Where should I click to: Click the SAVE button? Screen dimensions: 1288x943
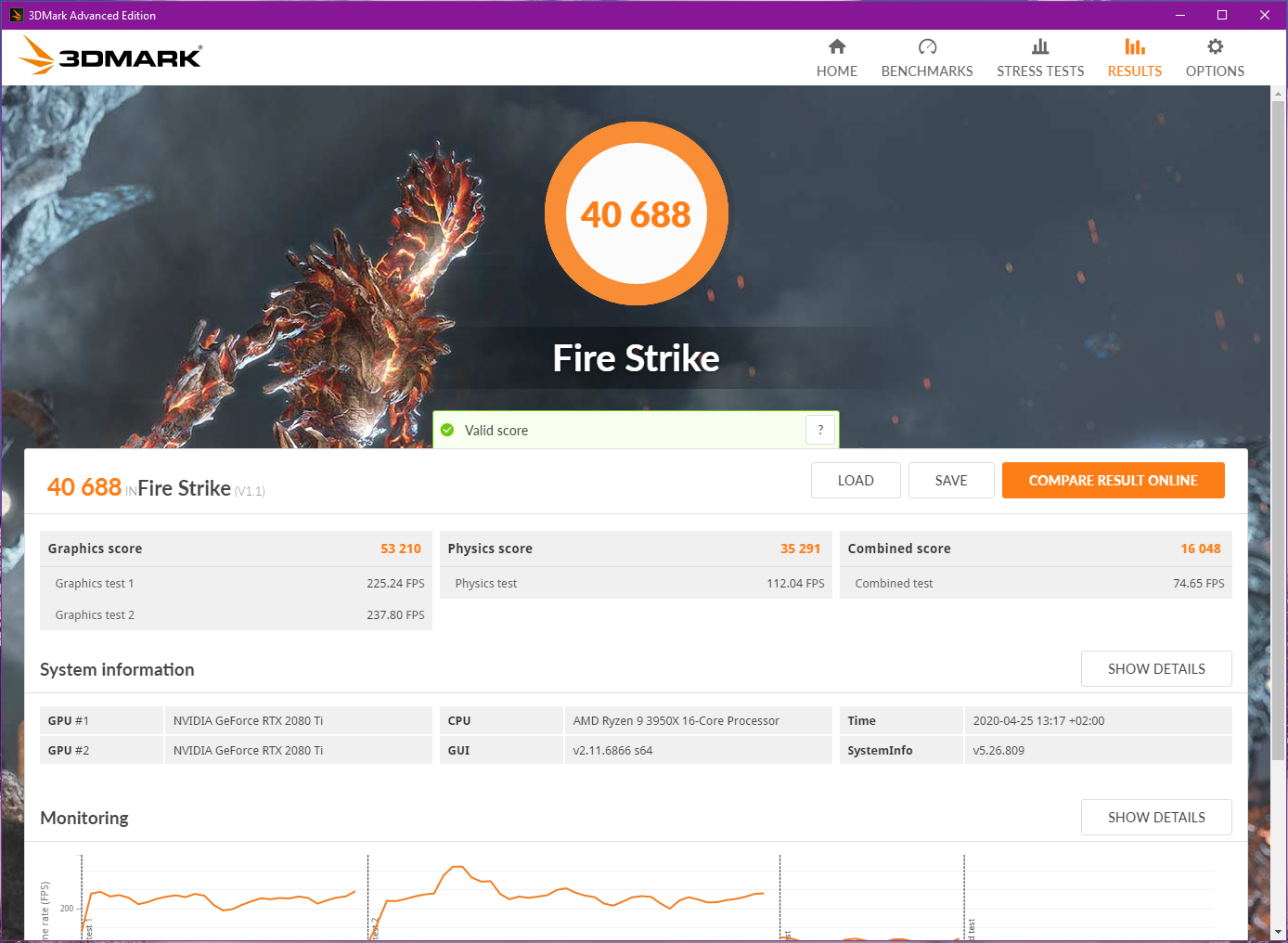(951, 480)
